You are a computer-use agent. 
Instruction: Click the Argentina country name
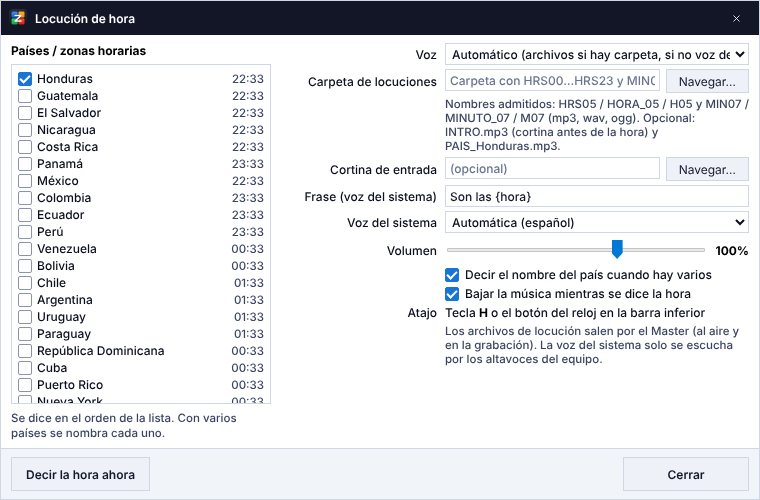64,300
